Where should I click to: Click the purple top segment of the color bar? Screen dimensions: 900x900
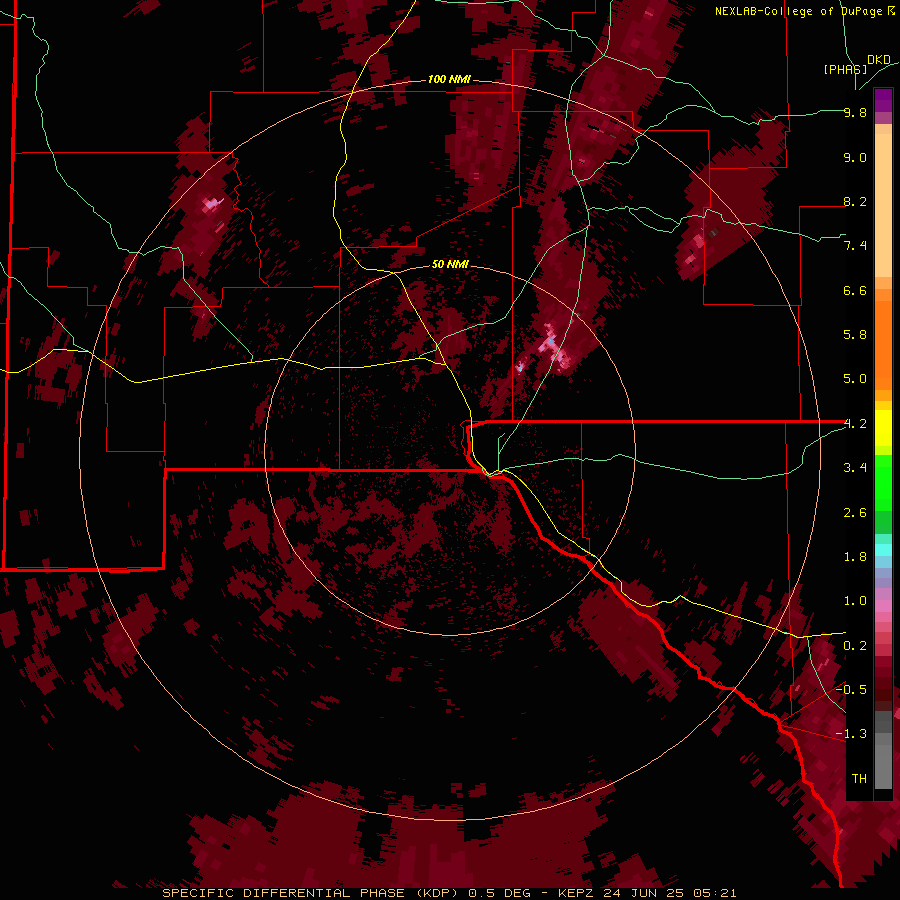(883, 100)
